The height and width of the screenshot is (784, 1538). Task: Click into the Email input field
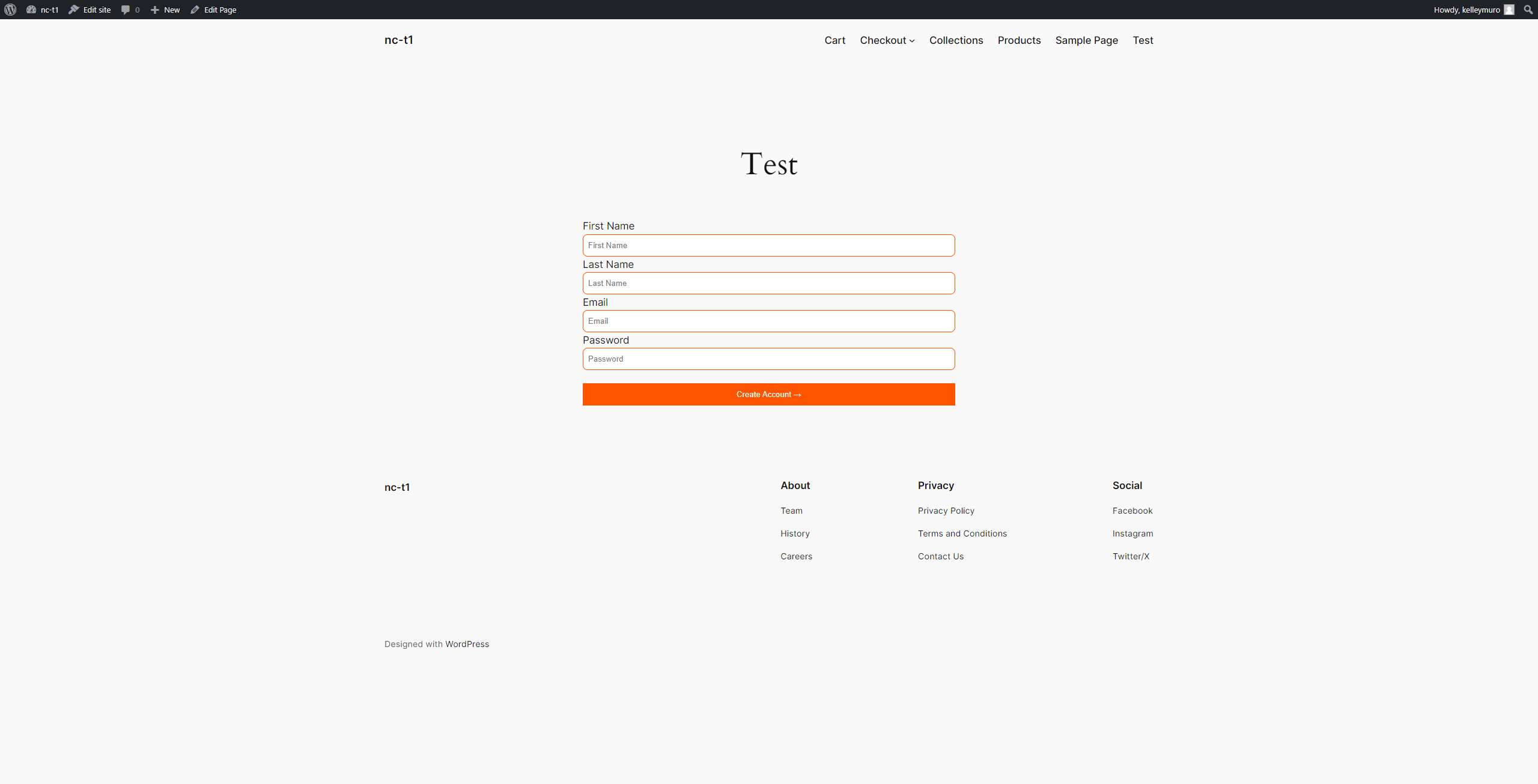pos(768,321)
